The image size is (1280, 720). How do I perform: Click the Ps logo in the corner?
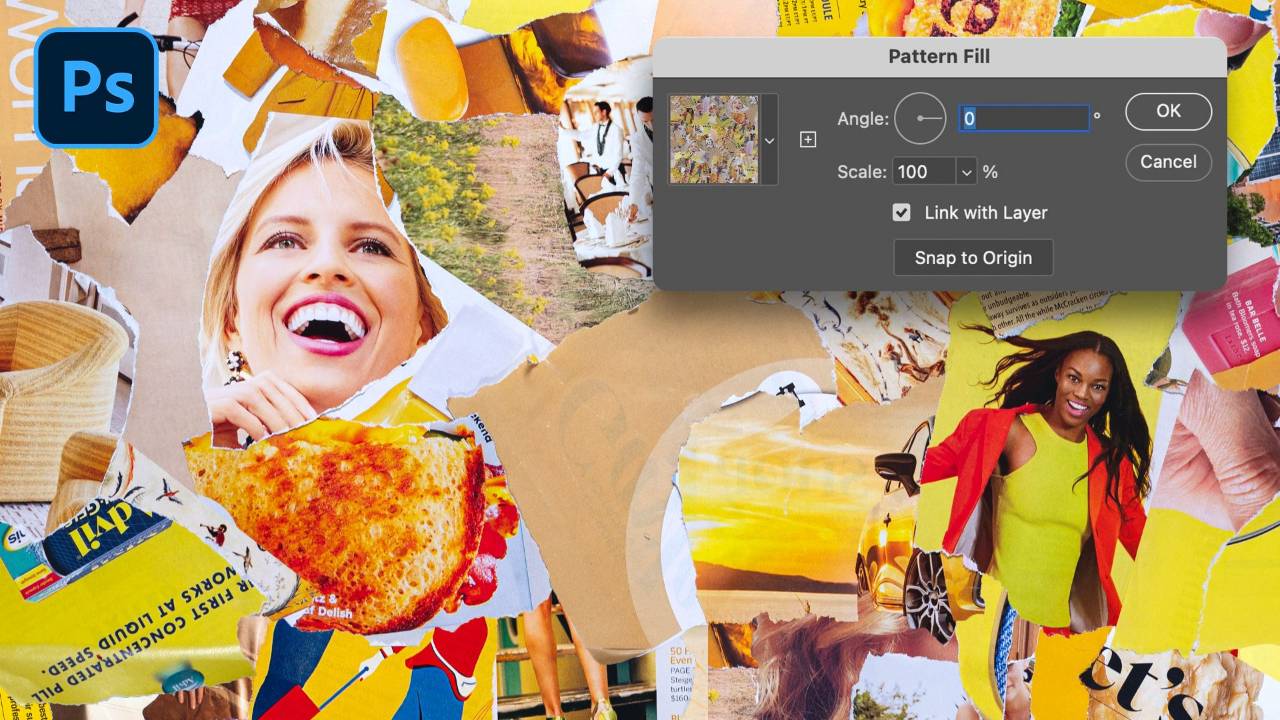coord(95,87)
